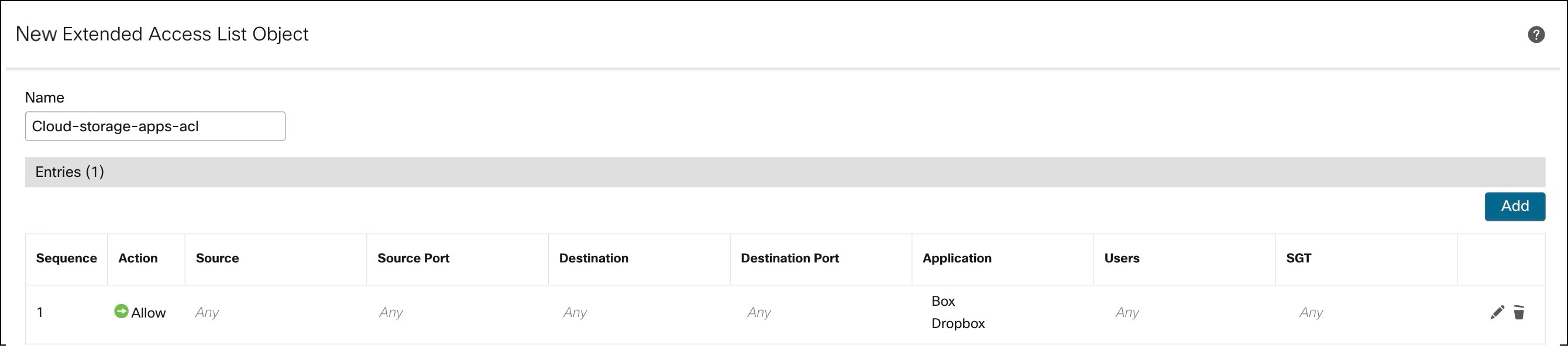Select the Dropbox application entry
1568x355 pixels.
[x=958, y=324]
